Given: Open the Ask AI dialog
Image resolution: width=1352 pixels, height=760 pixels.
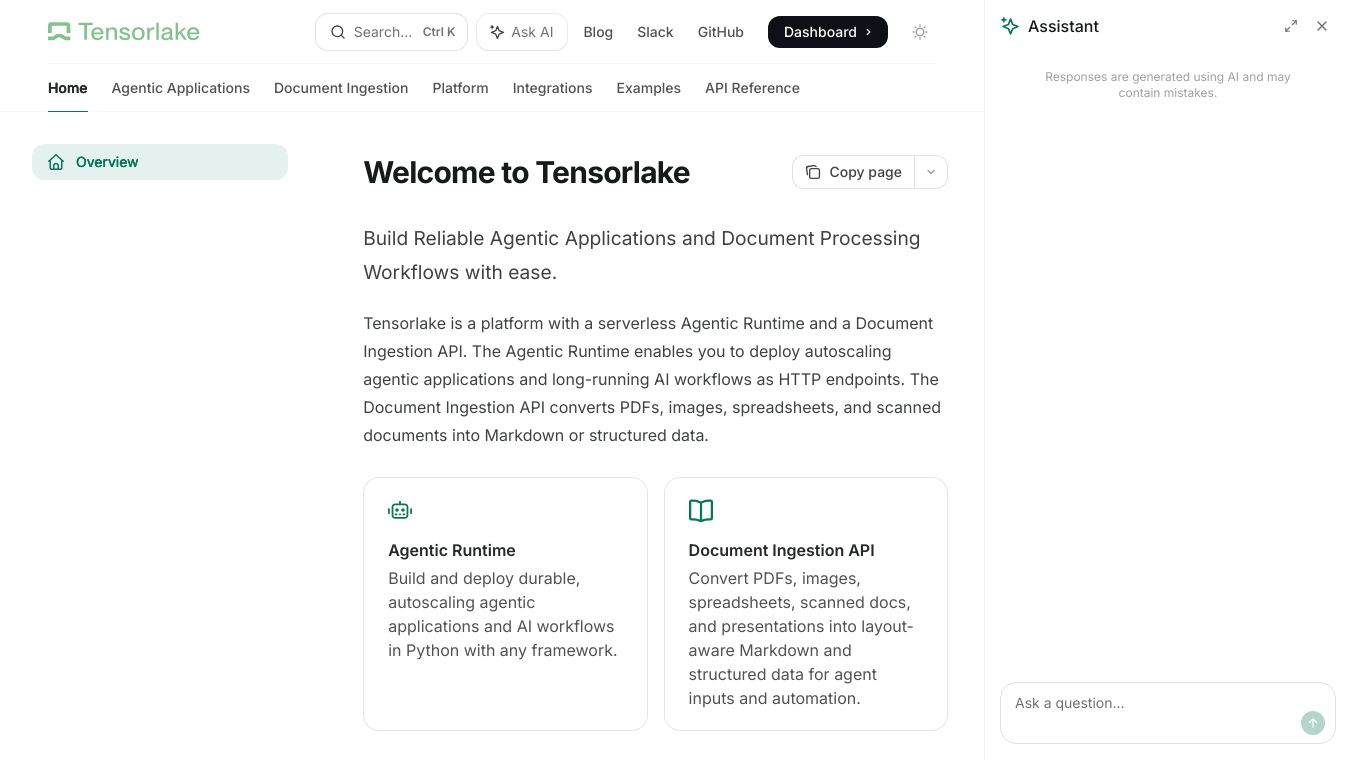Looking at the screenshot, I should (x=522, y=32).
